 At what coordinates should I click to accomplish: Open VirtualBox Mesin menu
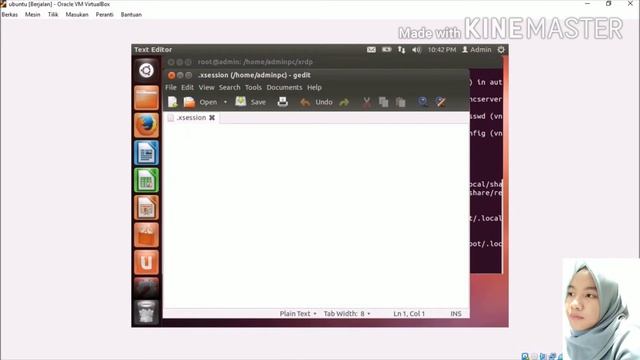click(x=33, y=14)
